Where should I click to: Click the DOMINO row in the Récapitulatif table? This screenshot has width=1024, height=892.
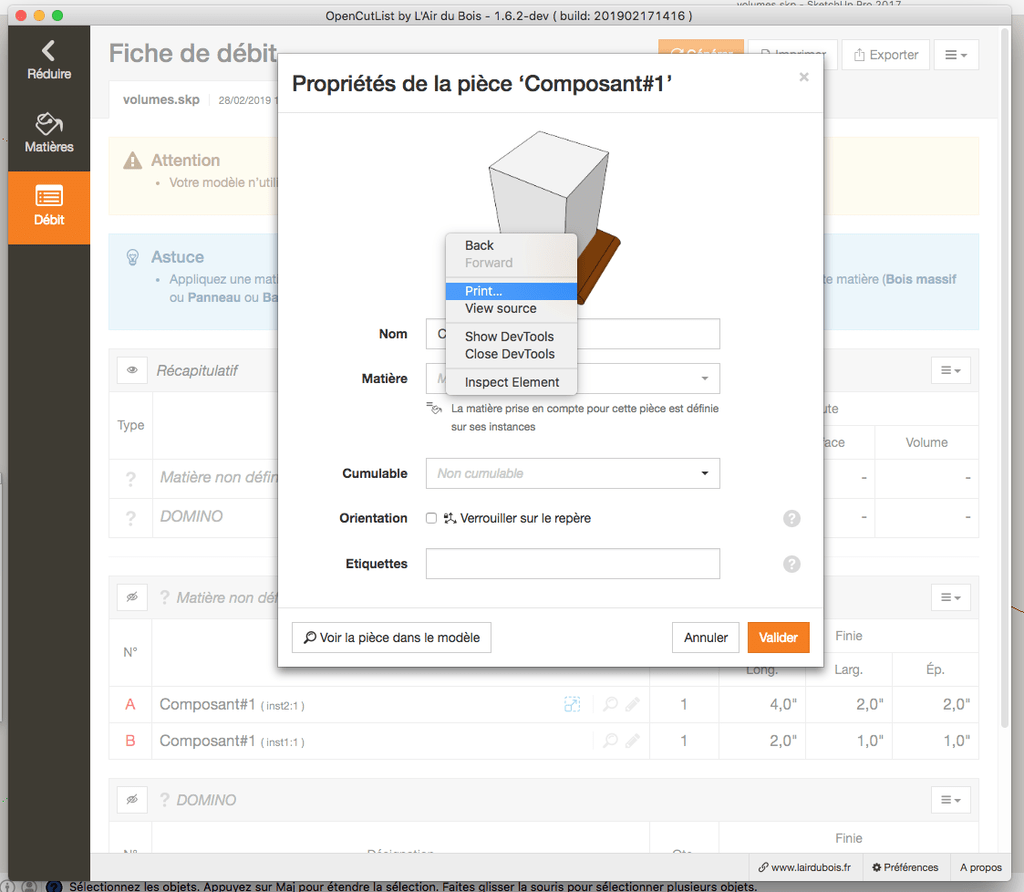click(x=544, y=517)
